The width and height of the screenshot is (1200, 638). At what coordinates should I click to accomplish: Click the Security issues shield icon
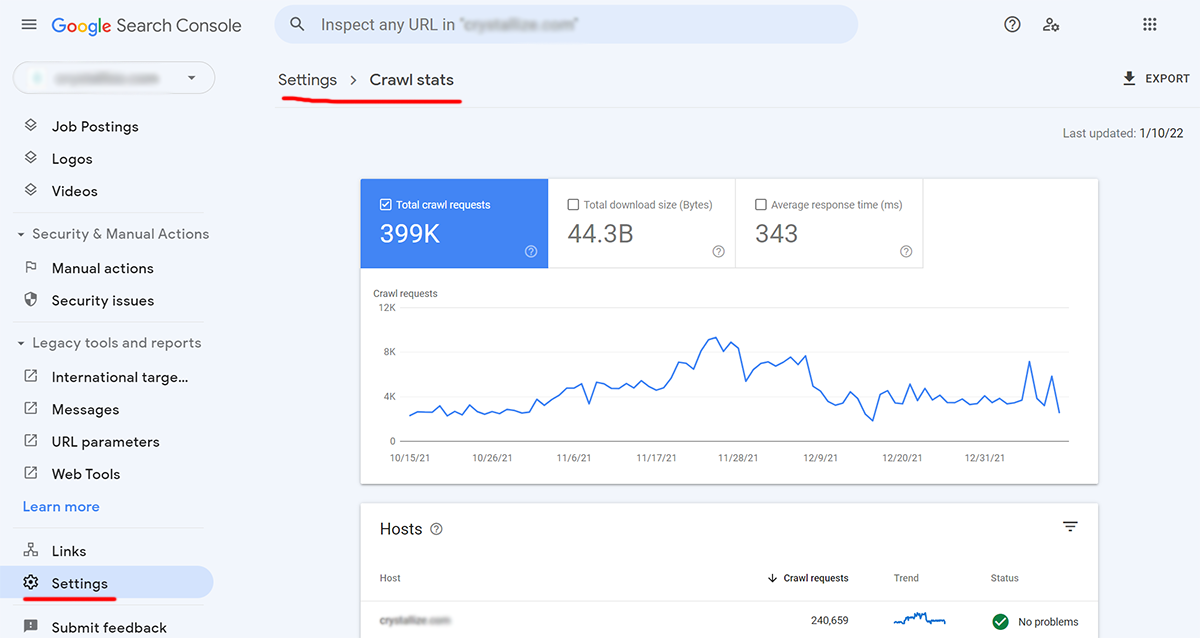(x=31, y=300)
